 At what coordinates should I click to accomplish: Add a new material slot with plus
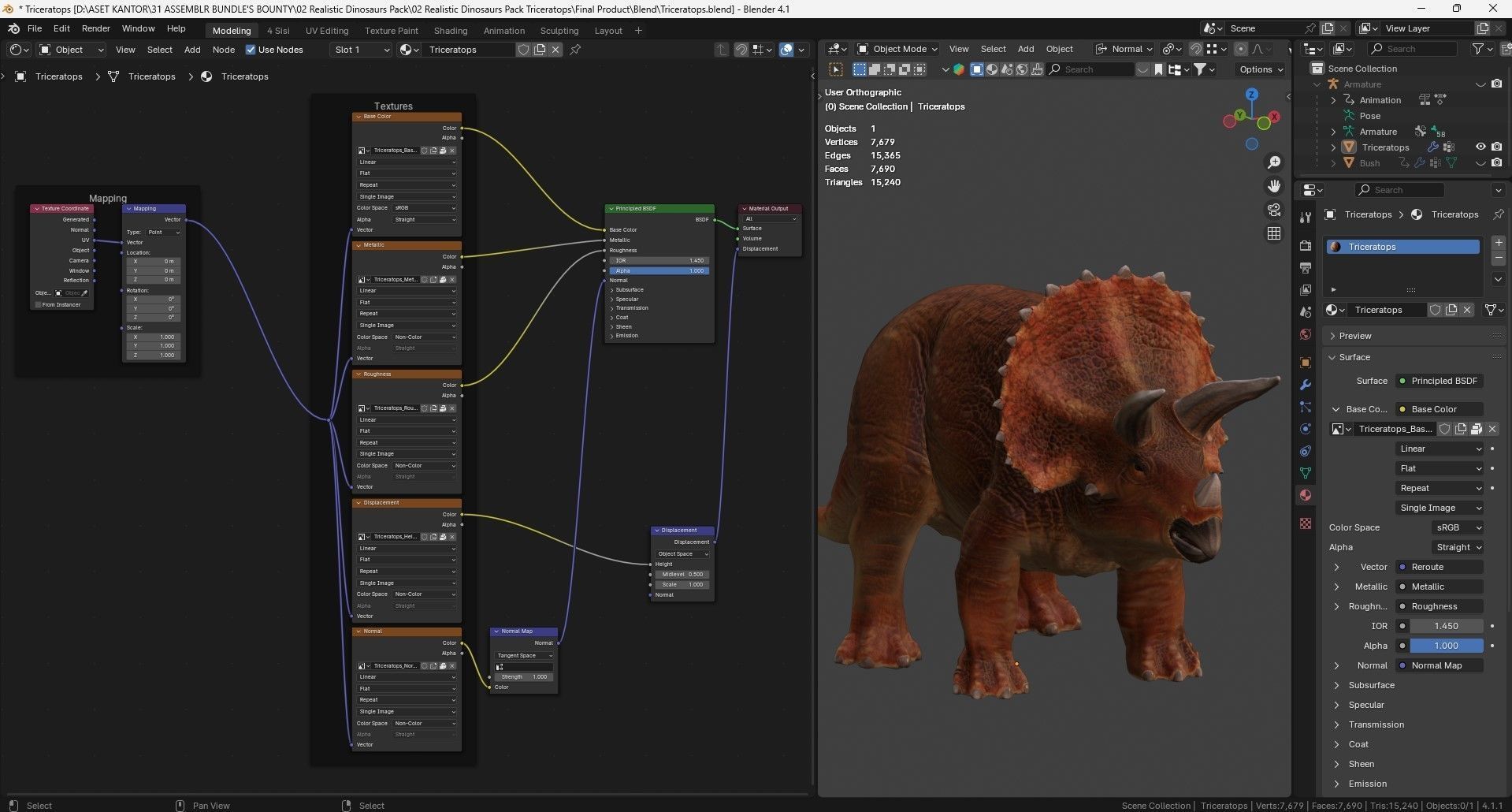[1499, 243]
